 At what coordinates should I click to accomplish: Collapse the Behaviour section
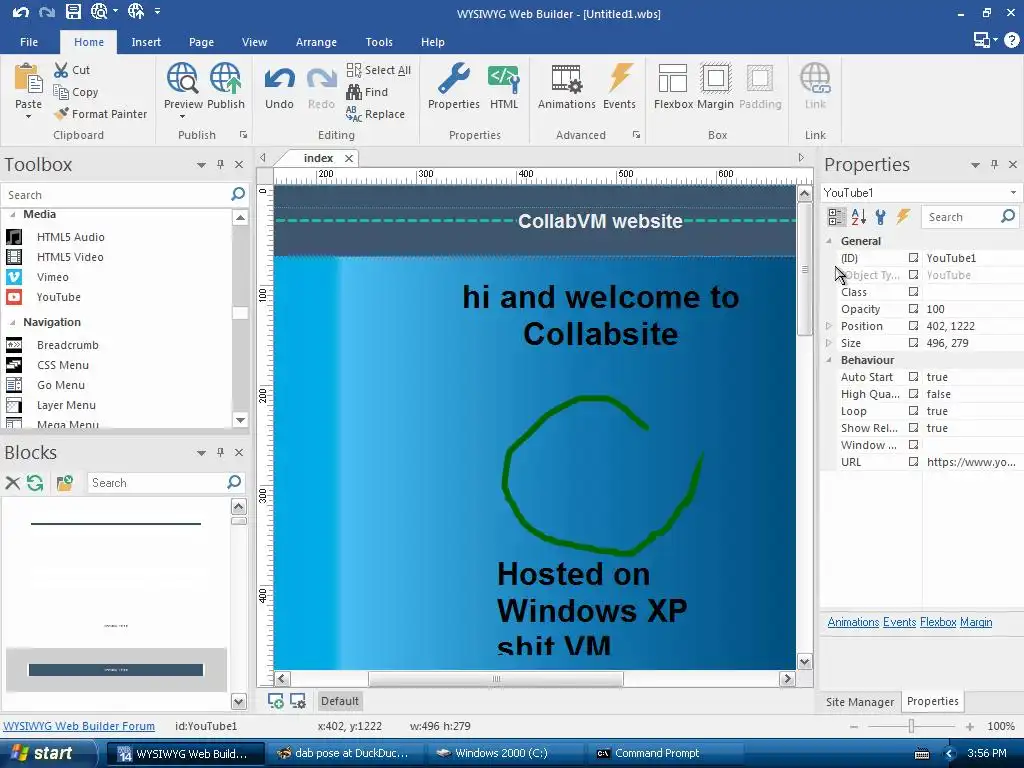pyautogui.click(x=829, y=360)
